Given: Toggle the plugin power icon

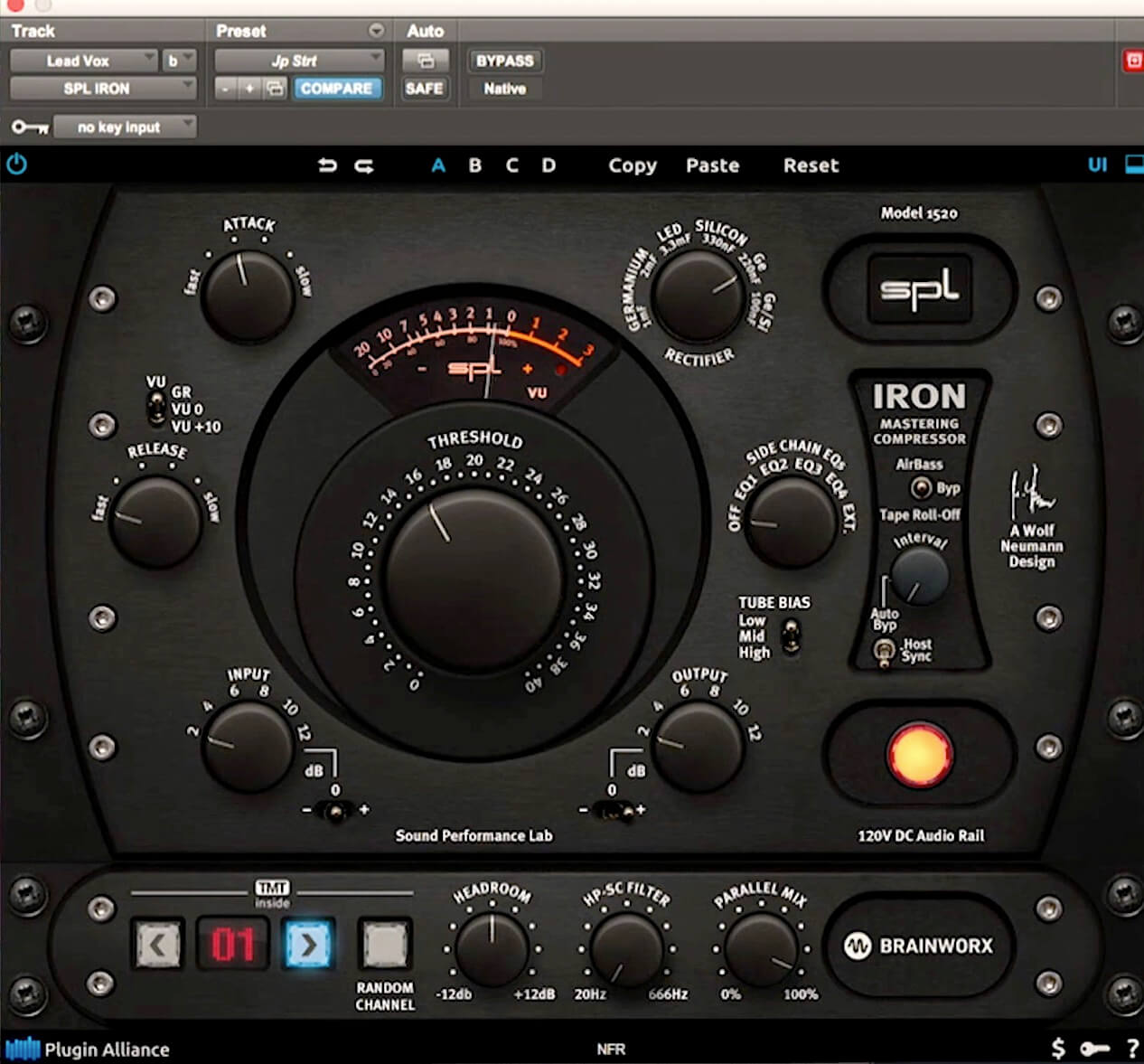Looking at the screenshot, I should point(16,165).
